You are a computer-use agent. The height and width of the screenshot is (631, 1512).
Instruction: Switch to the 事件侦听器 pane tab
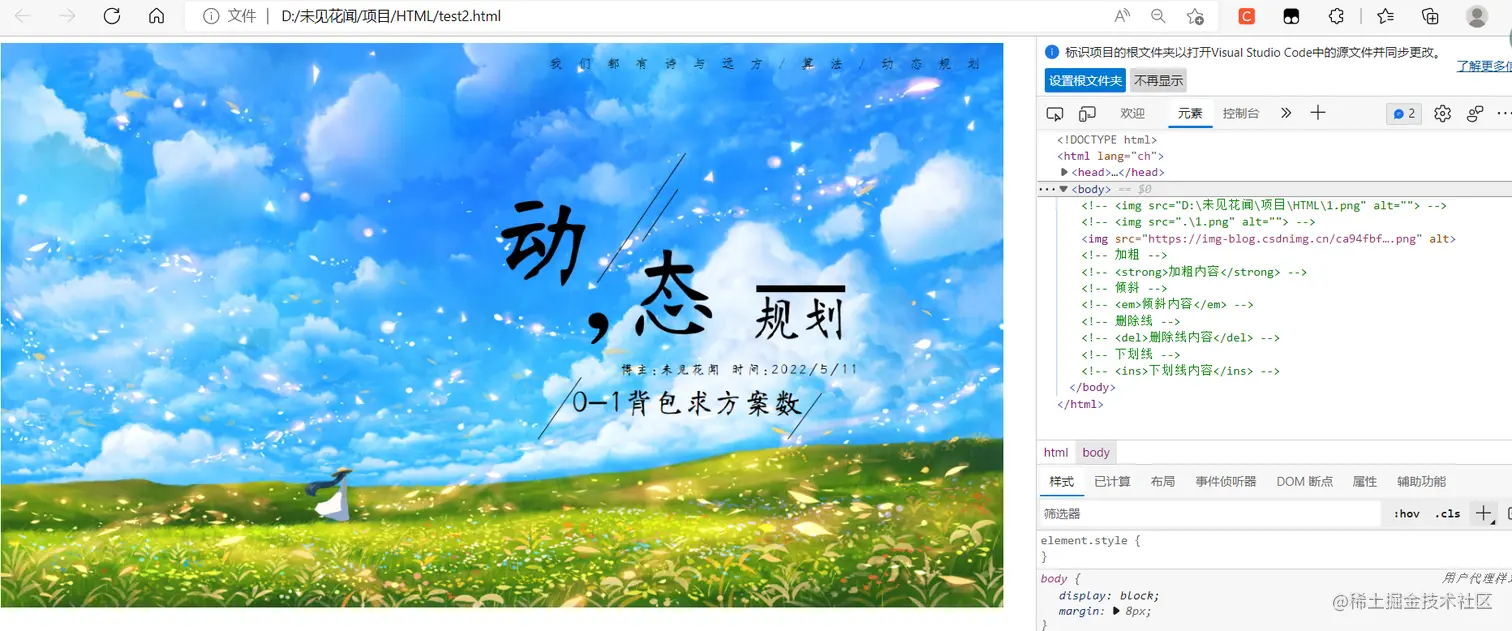(1226, 481)
